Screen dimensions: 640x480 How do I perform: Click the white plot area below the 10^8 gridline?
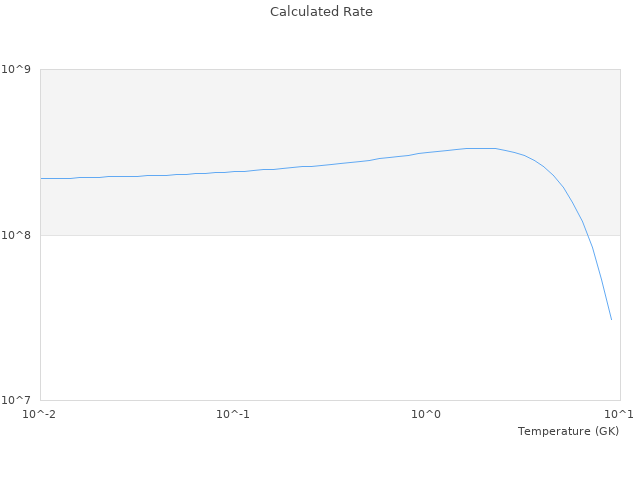300,320
